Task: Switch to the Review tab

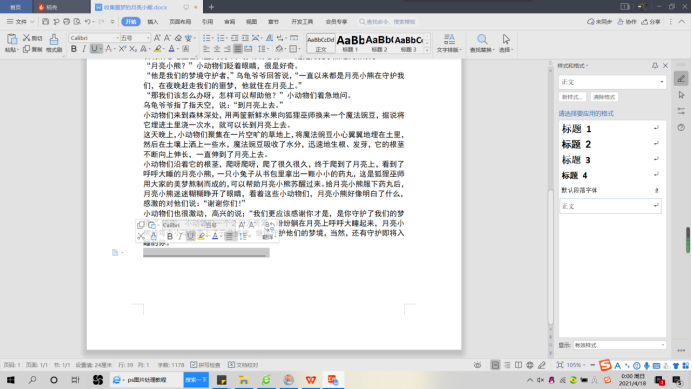Action: [x=229, y=21]
